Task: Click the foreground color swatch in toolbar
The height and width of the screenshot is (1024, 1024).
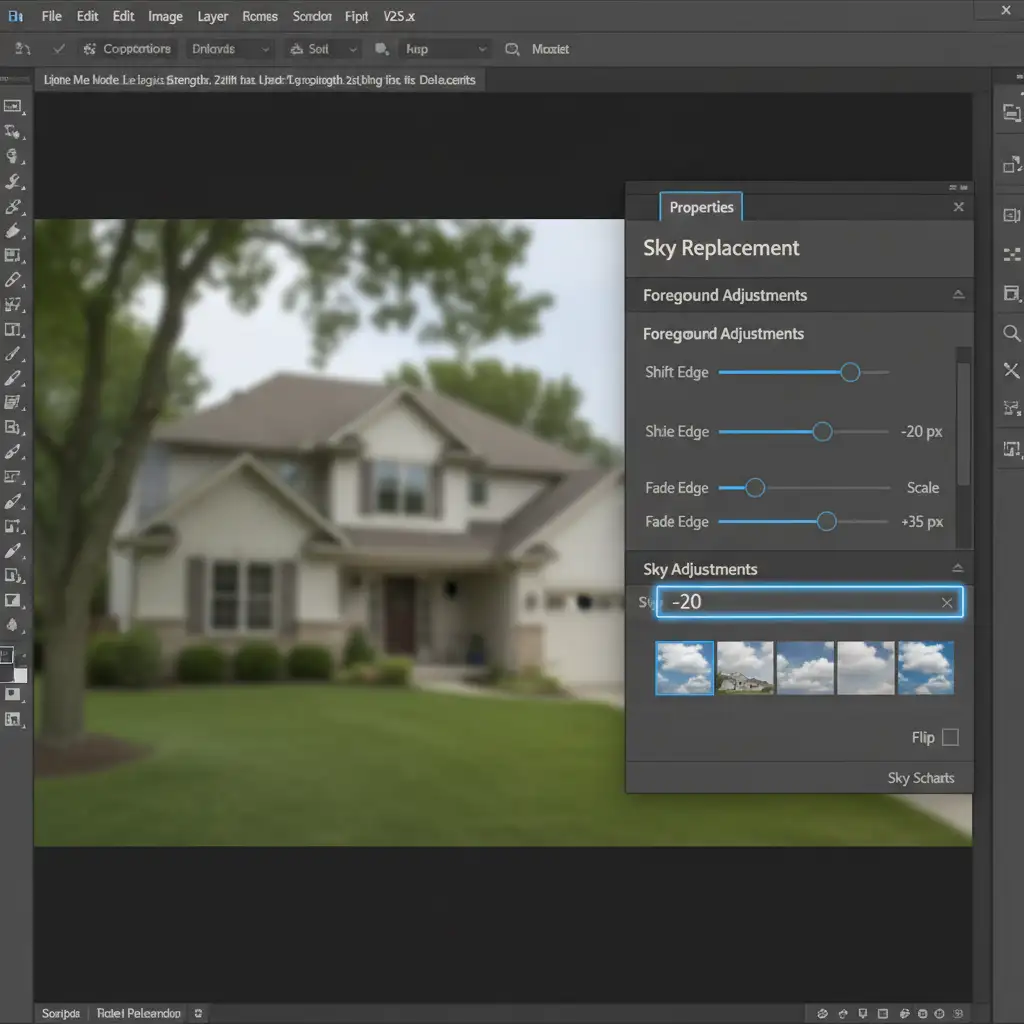Action: pyautogui.click(x=7, y=657)
